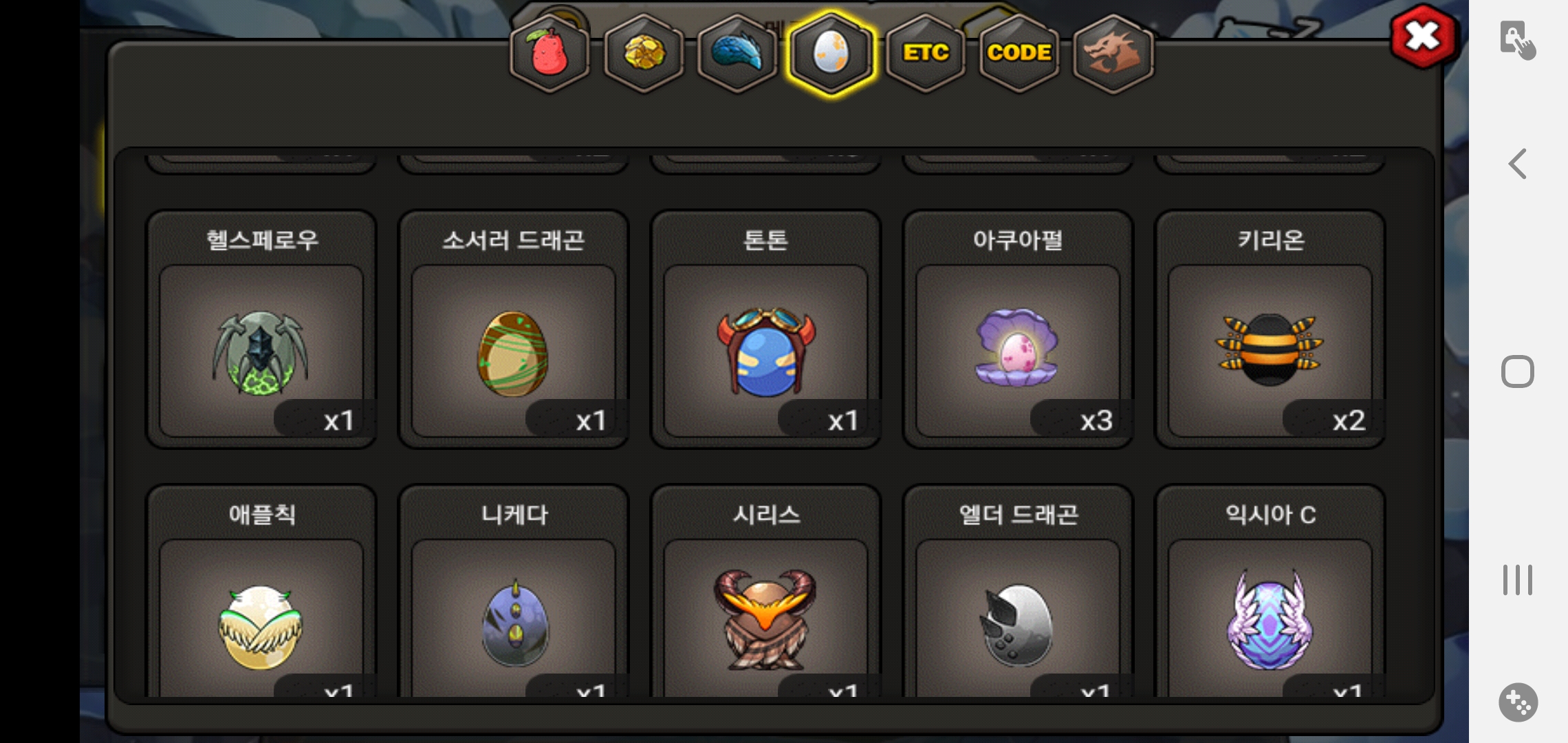Switch to the gold nugget tab
Screen dimensions: 1568x743
644,53
